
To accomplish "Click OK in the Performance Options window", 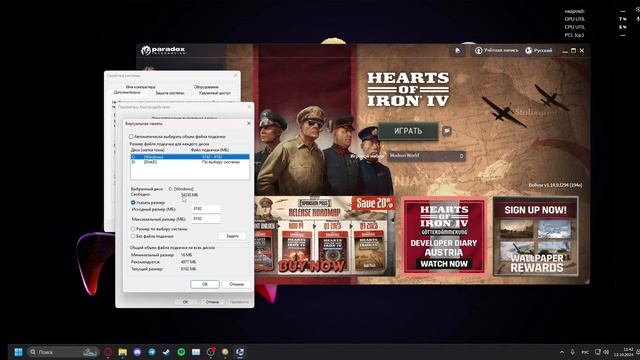I will [185, 302].
